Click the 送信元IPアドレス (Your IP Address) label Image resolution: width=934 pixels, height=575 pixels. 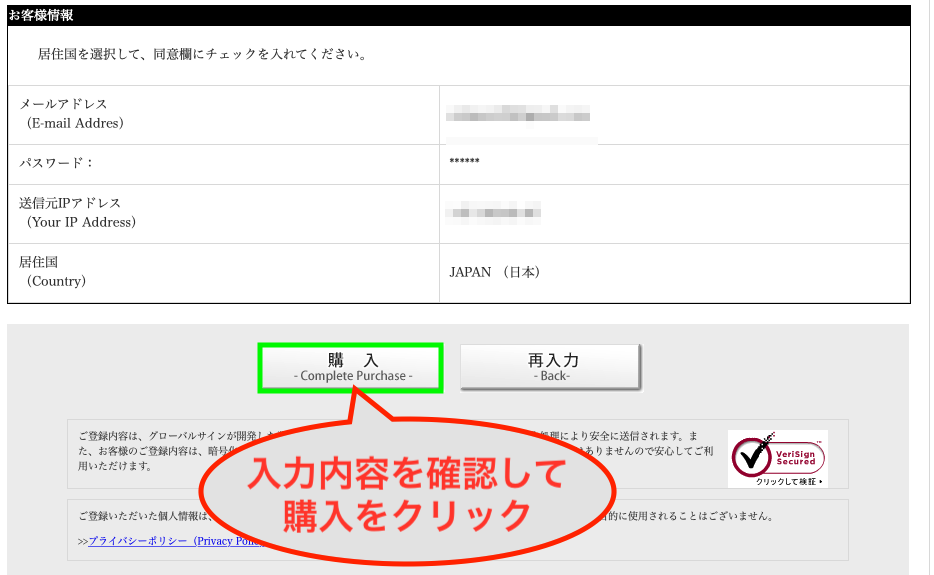(x=77, y=212)
